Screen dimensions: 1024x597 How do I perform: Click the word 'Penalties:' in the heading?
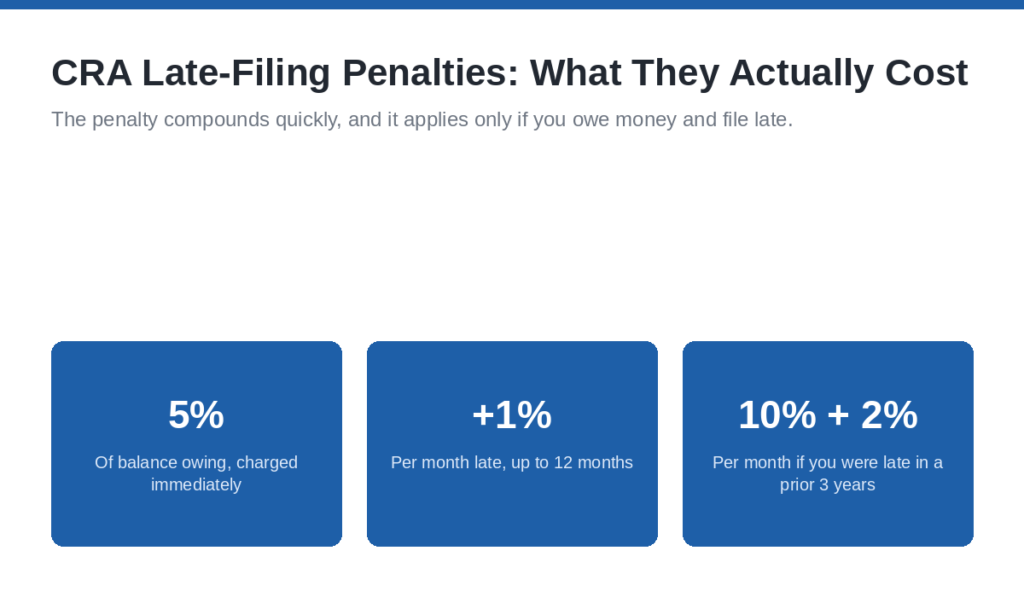click(x=430, y=73)
